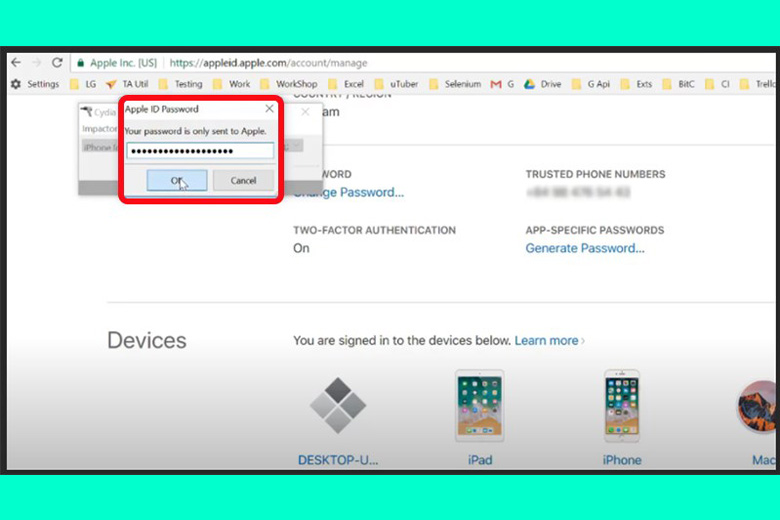
Task: Open the TA Util bookmark
Action: (x=127, y=84)
